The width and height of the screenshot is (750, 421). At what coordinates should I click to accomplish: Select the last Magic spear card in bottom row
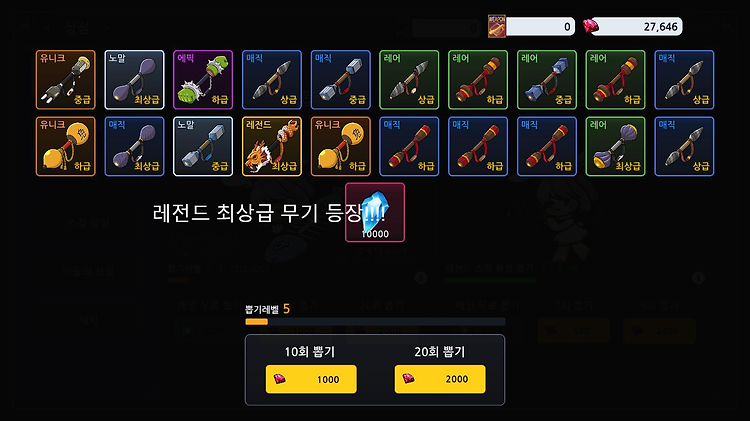coord(684,146)
